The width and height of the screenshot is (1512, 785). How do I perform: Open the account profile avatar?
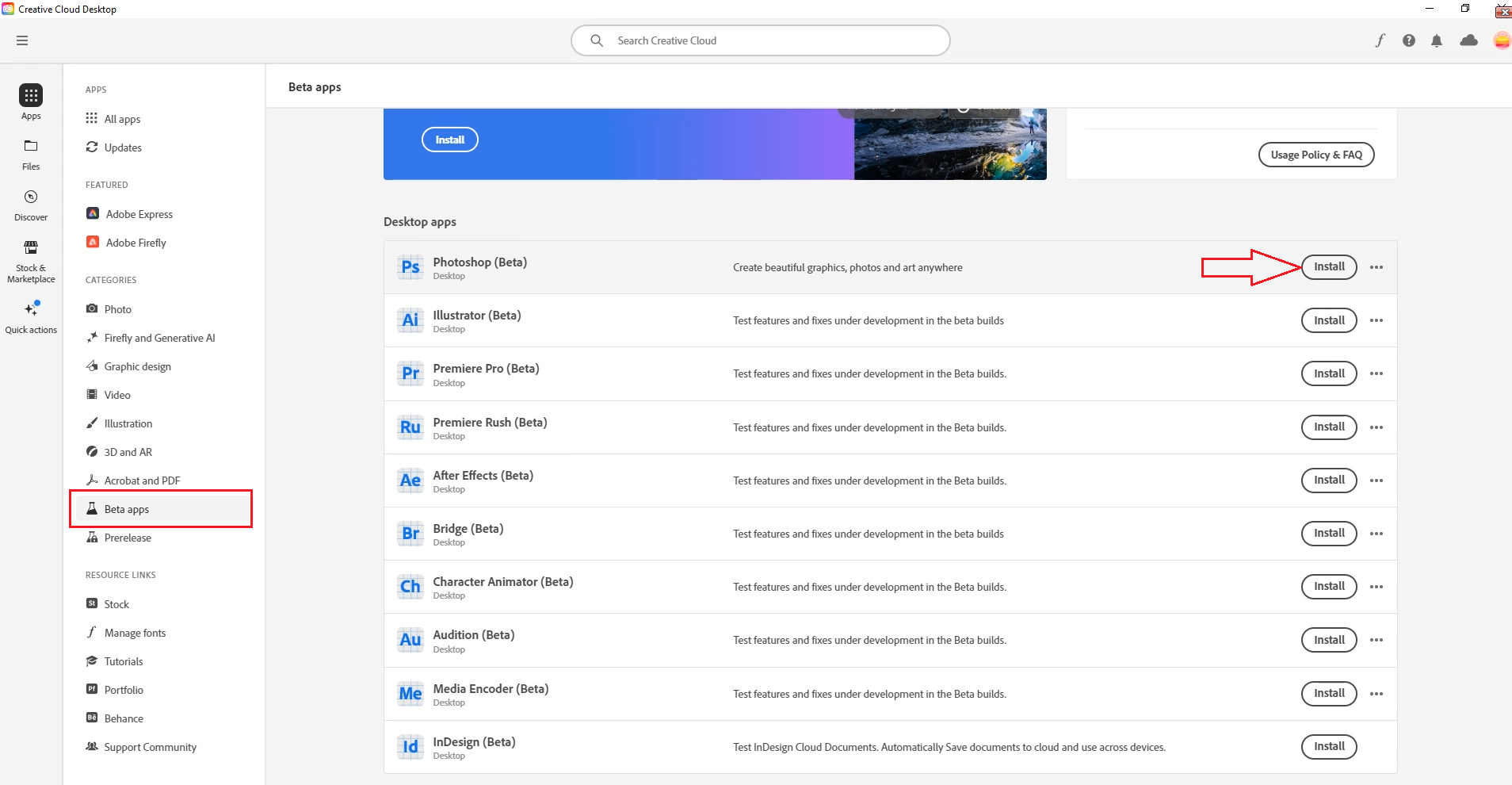[1502, 40]
